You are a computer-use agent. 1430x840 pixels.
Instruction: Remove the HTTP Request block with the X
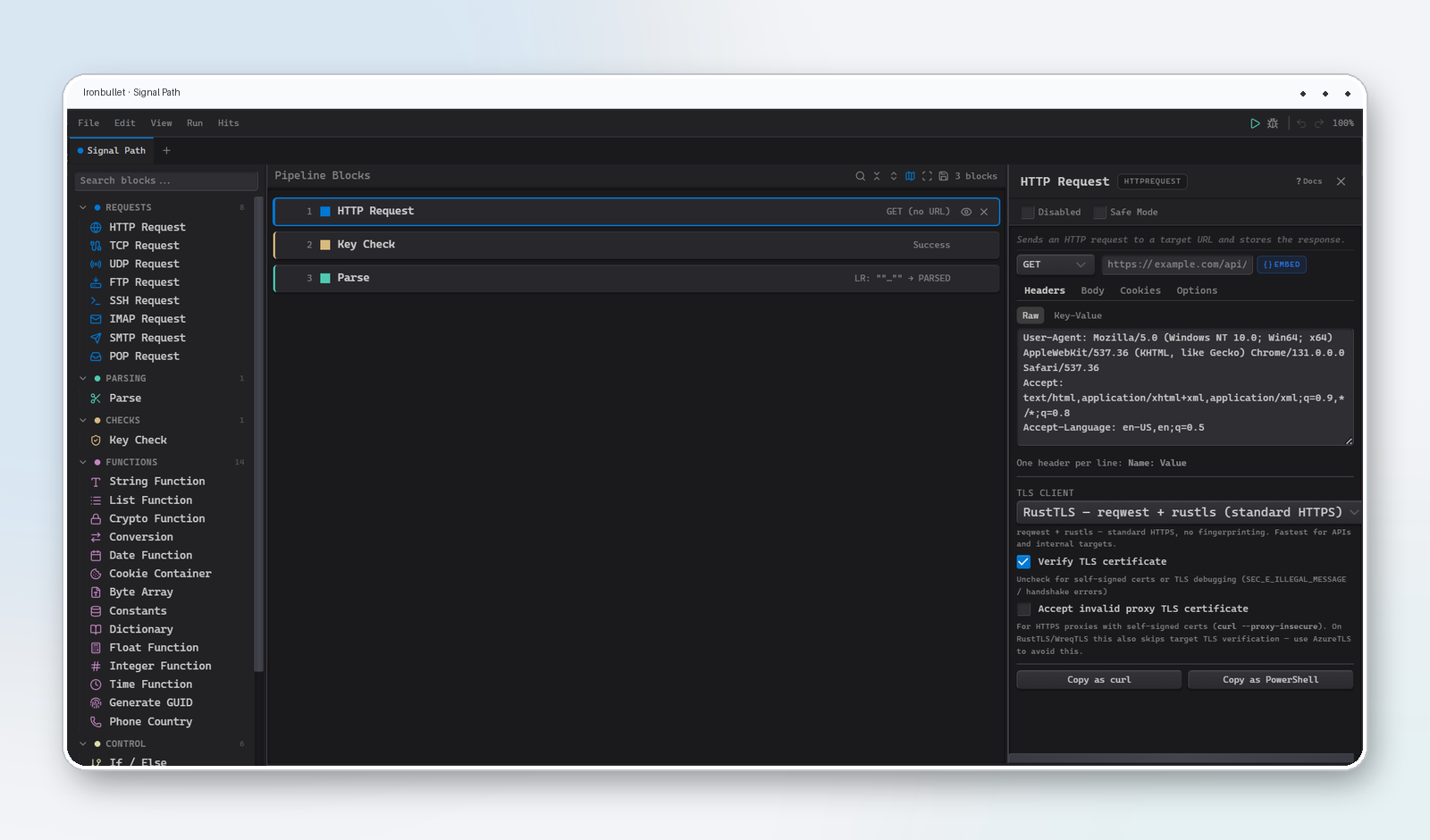[x=984, y=212]
